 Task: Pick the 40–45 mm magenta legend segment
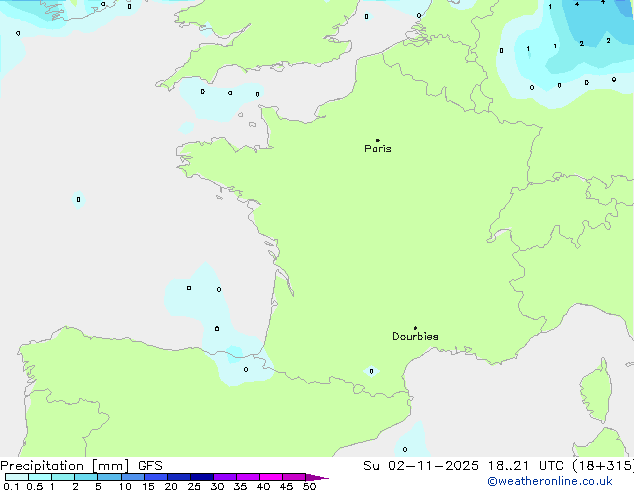coord(271,477)
